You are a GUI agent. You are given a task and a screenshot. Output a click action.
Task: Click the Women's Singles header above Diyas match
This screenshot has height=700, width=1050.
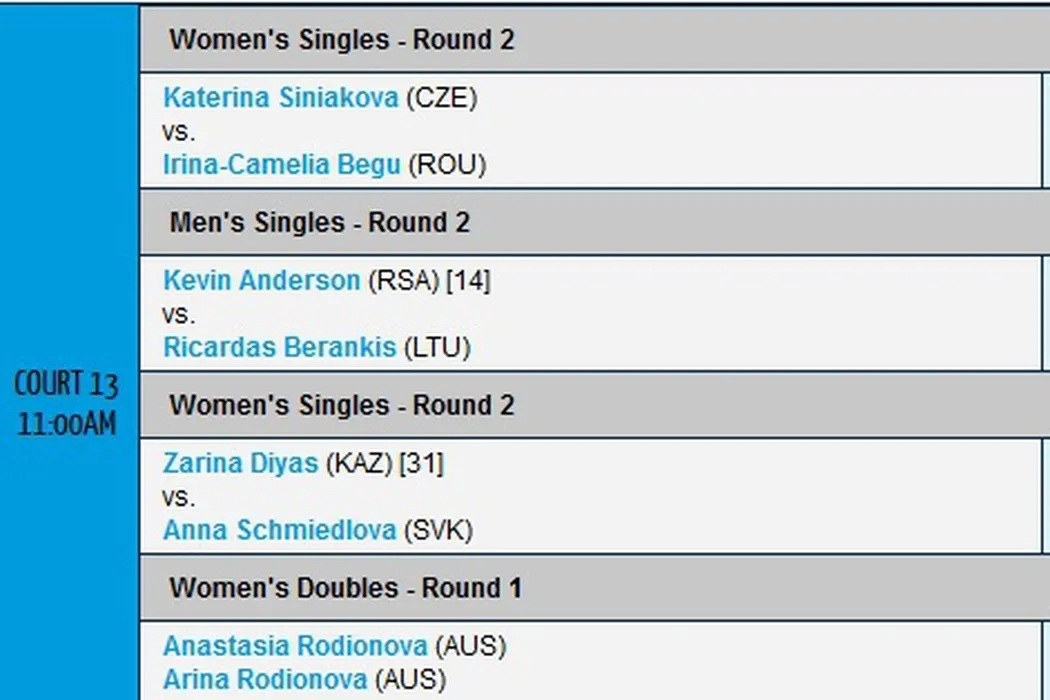coord(341,405)
